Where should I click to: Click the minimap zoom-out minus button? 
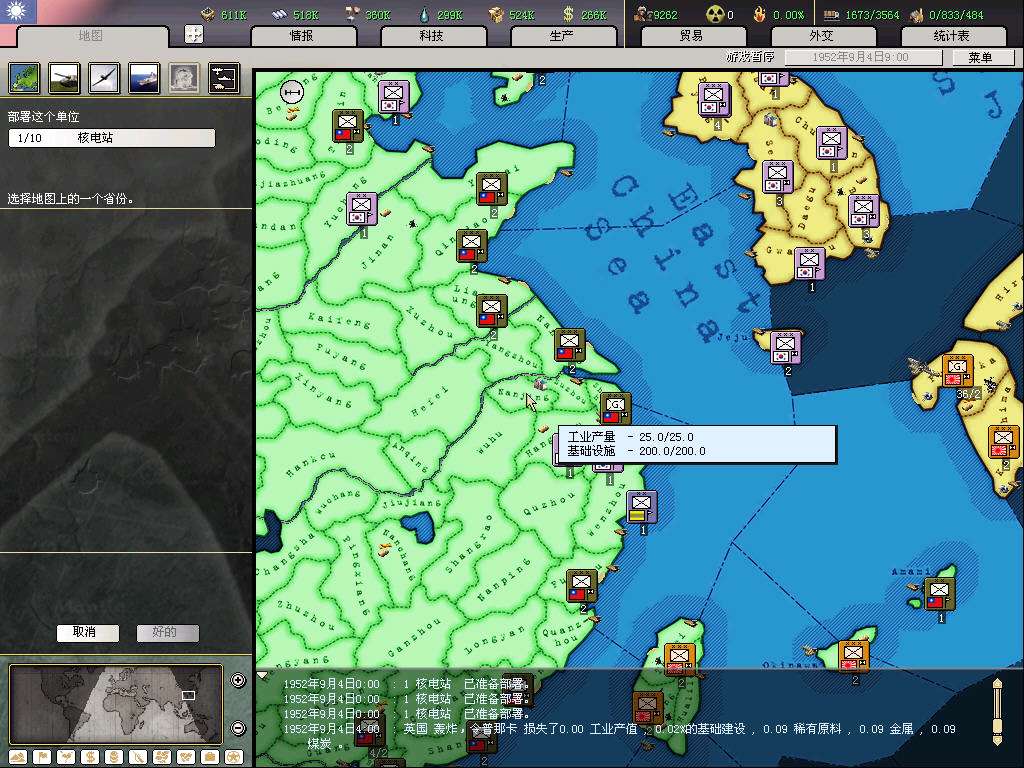click(238, 728)
